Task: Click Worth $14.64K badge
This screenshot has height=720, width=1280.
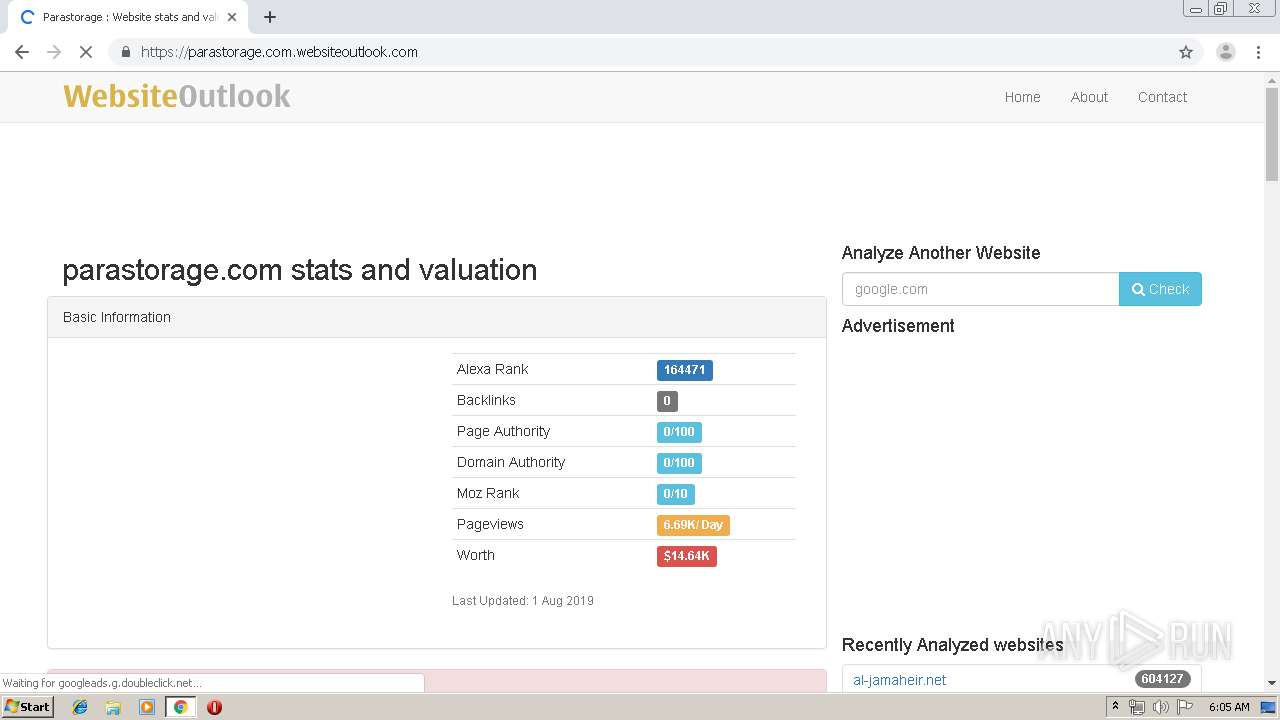Action: click(x=686, y=556)
